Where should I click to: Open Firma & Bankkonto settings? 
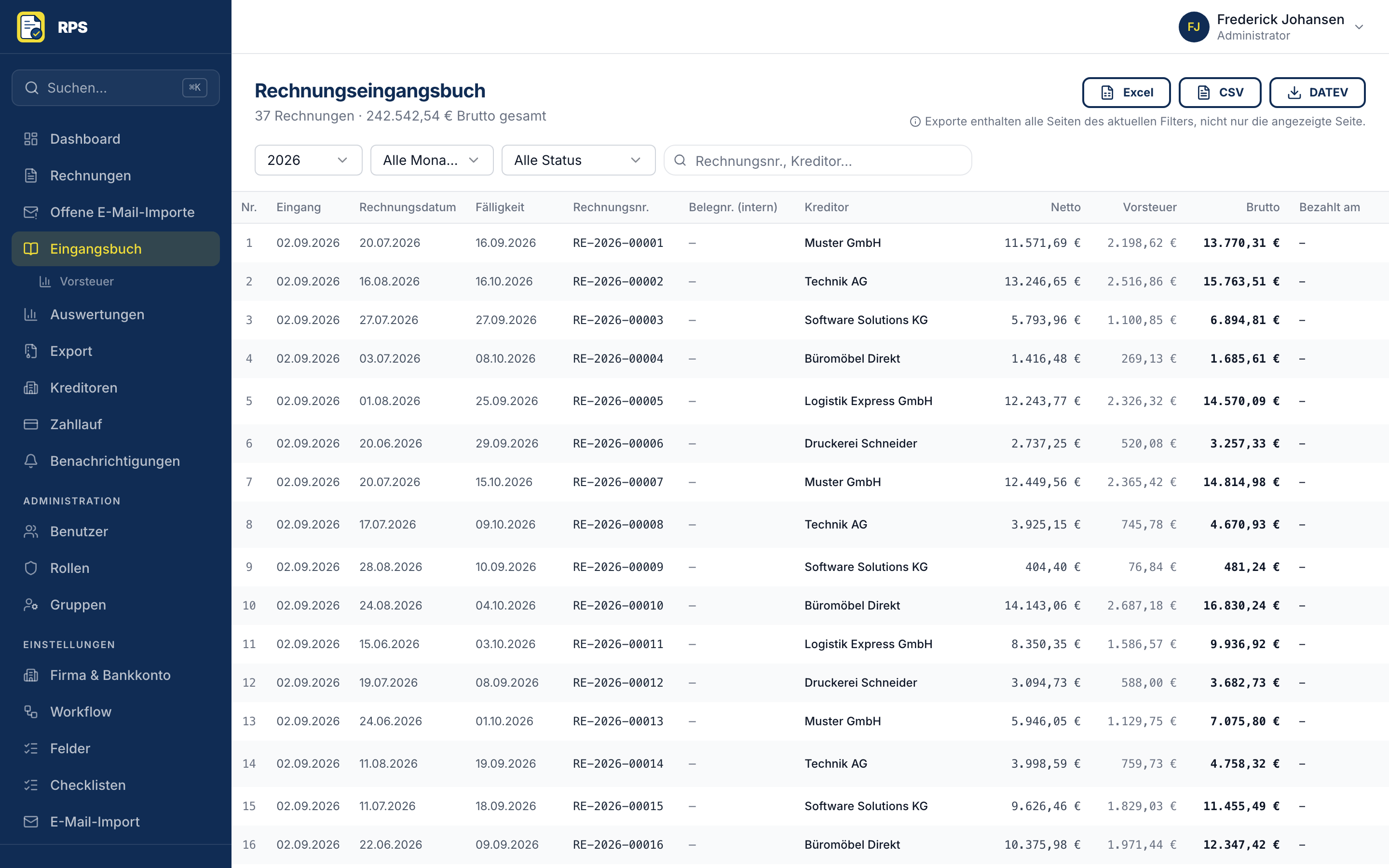click(x=115, y=675)
